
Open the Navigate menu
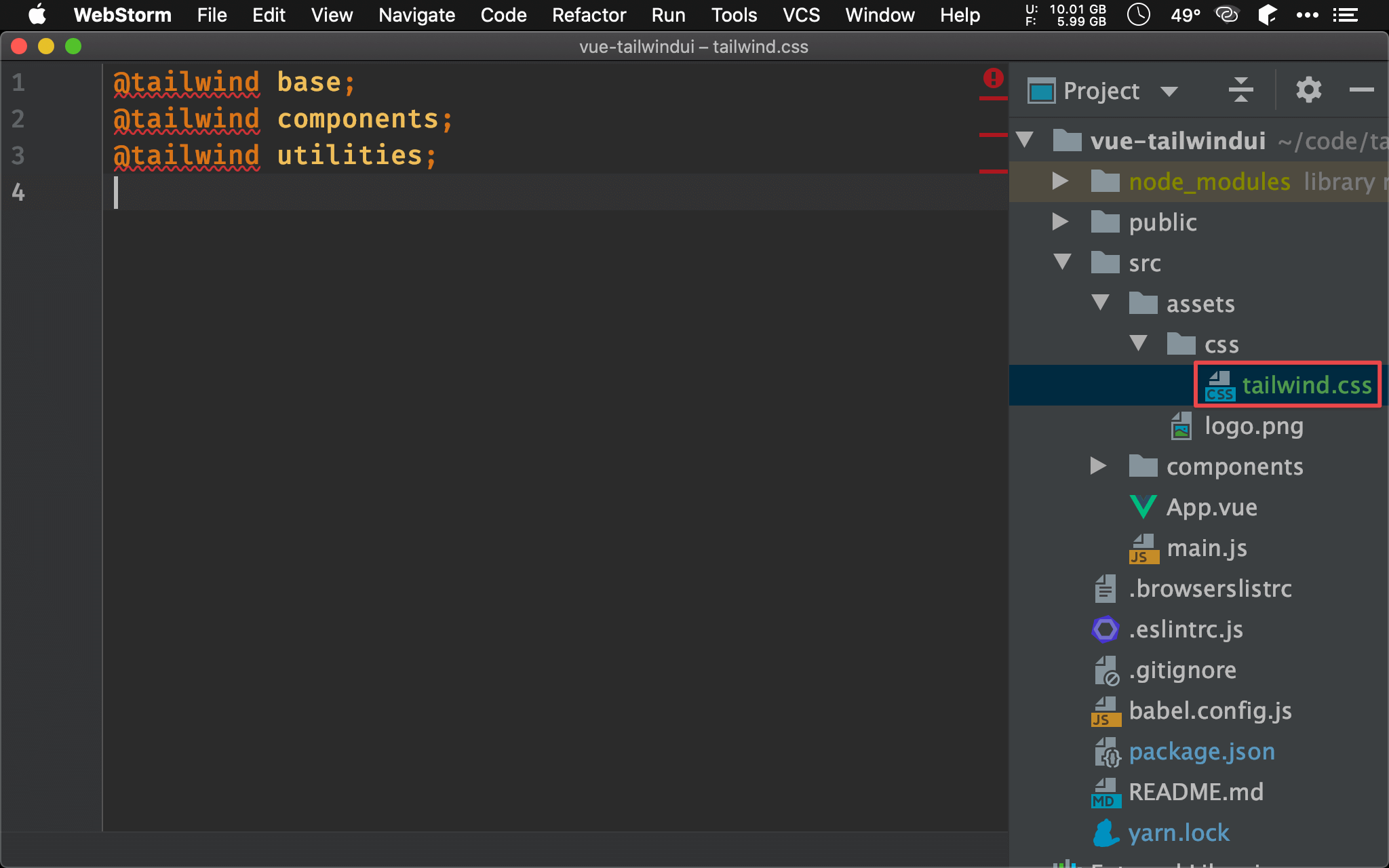[x=416, y=15]
